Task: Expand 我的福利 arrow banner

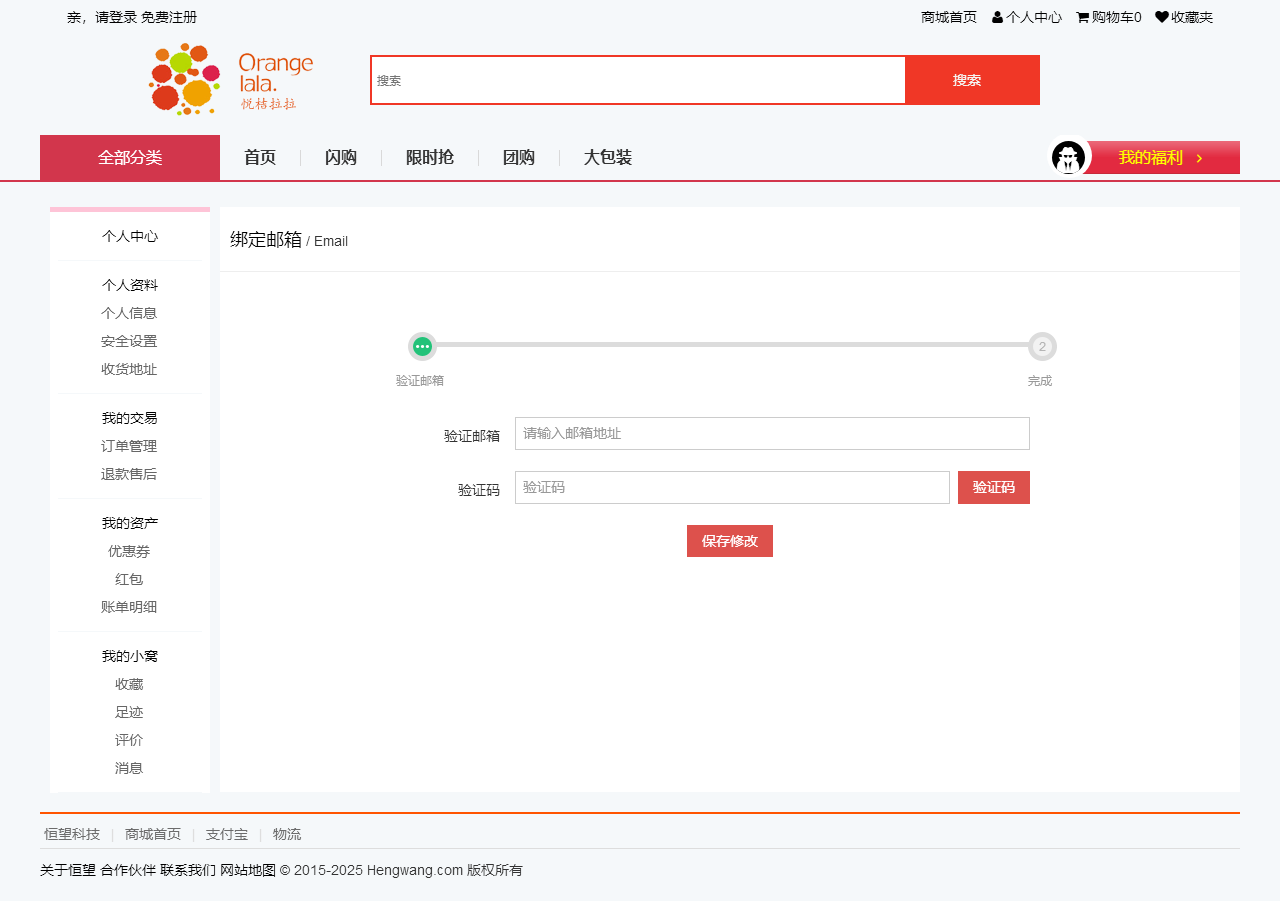Action: 1162,158
